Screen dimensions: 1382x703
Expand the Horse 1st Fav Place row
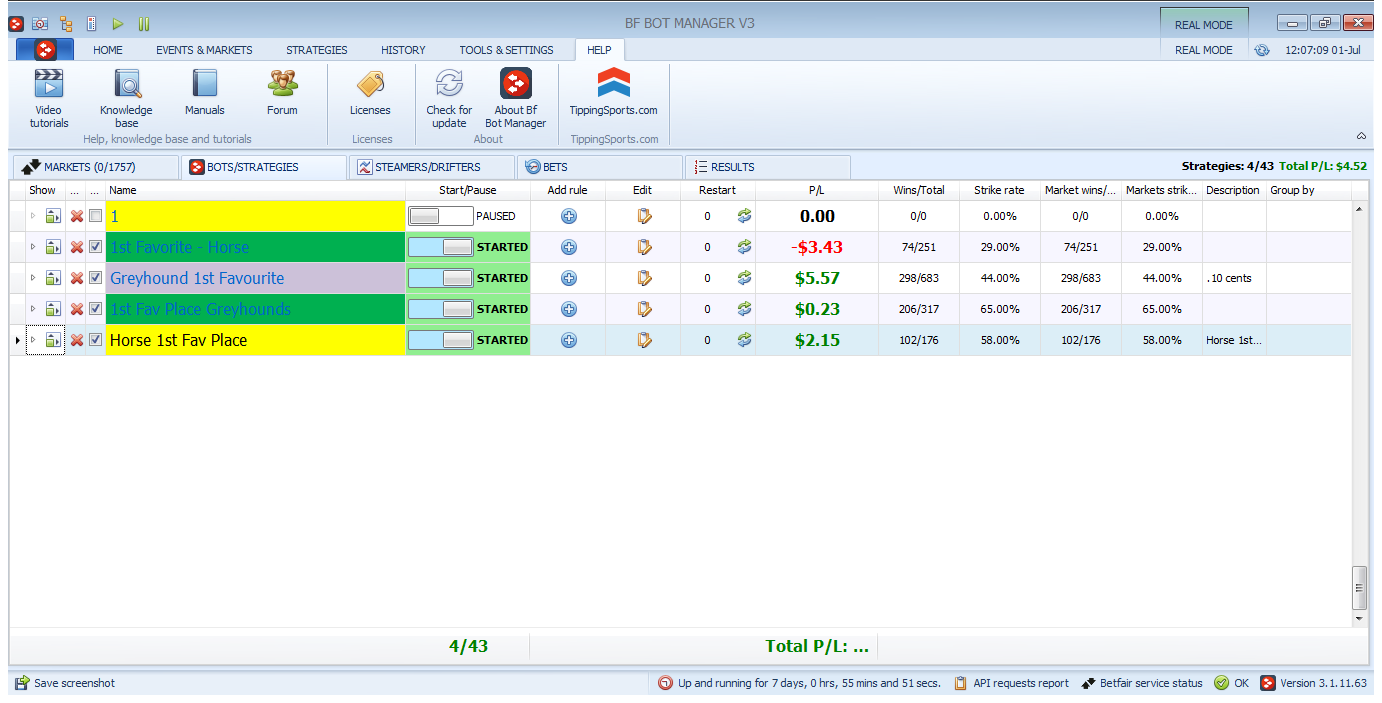[x=32, y=340]
